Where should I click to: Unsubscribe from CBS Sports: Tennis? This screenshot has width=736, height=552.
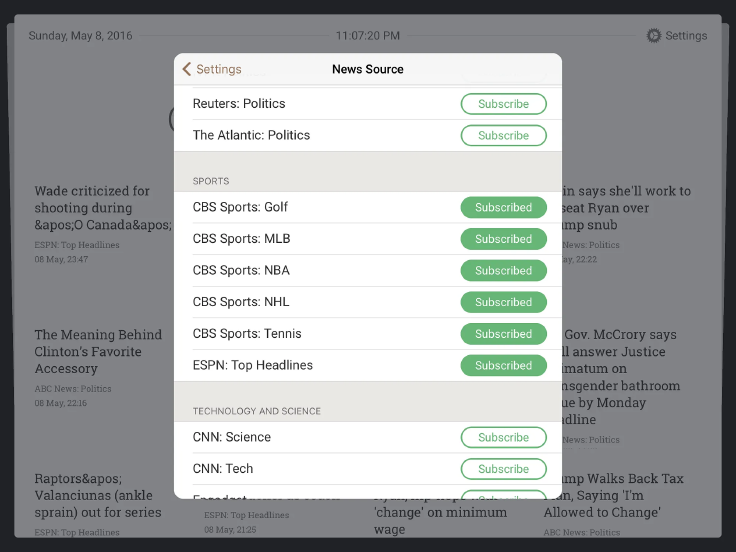[503, 334]
